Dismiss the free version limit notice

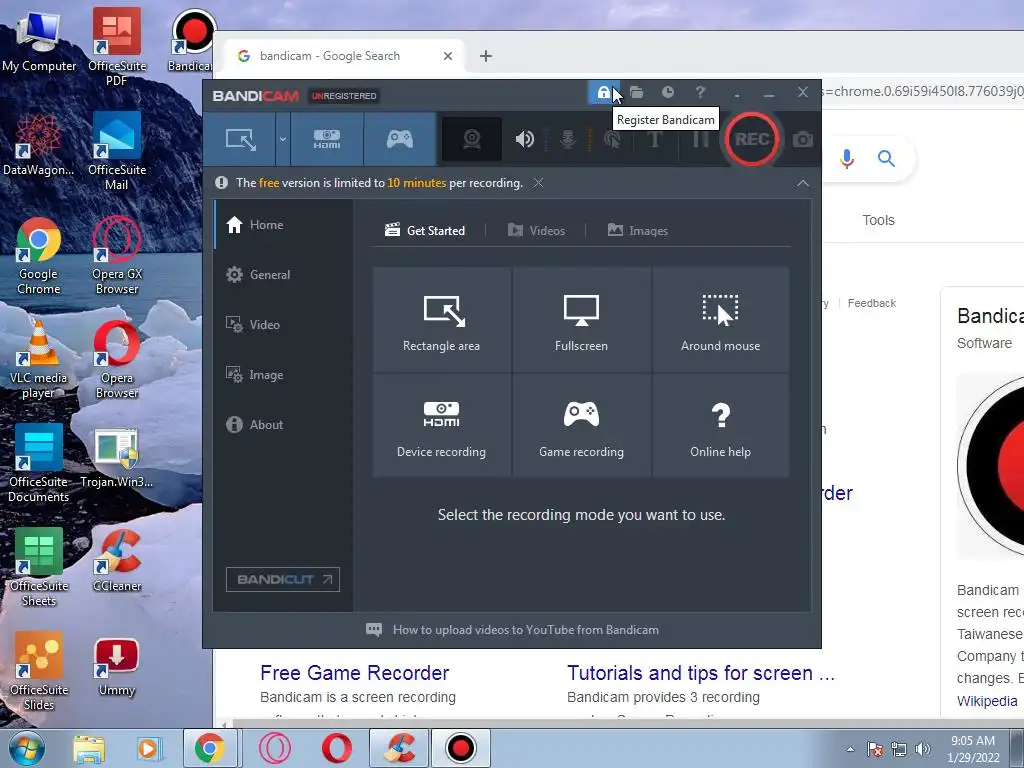pos(538,183)
